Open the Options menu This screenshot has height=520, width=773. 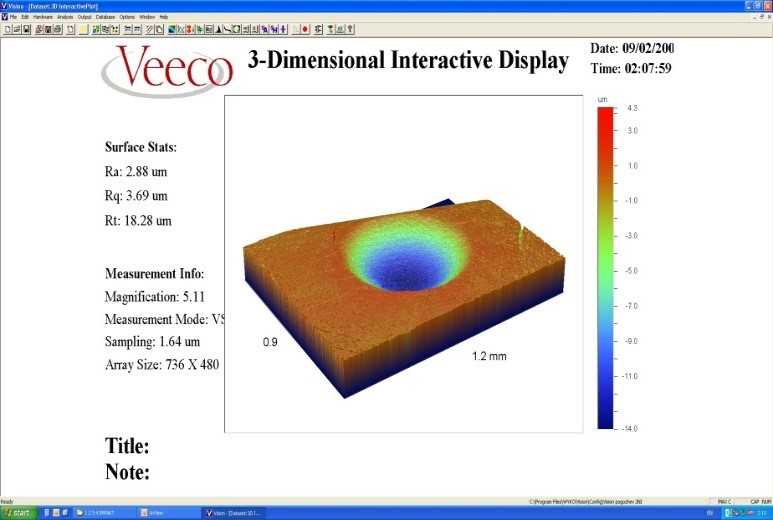pyautogui.click(x=127, y=17)
